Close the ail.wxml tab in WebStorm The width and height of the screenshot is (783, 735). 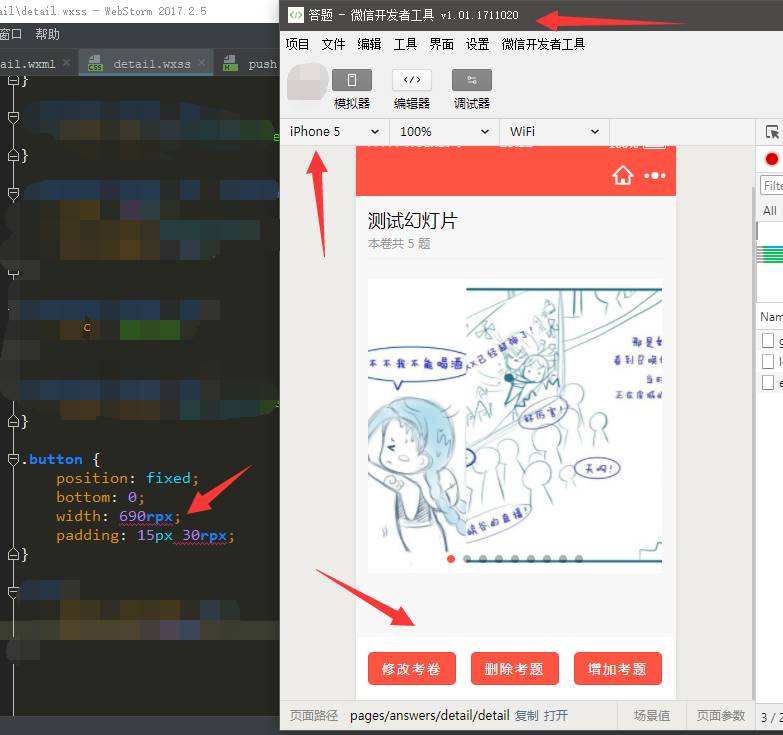[66, 63]
